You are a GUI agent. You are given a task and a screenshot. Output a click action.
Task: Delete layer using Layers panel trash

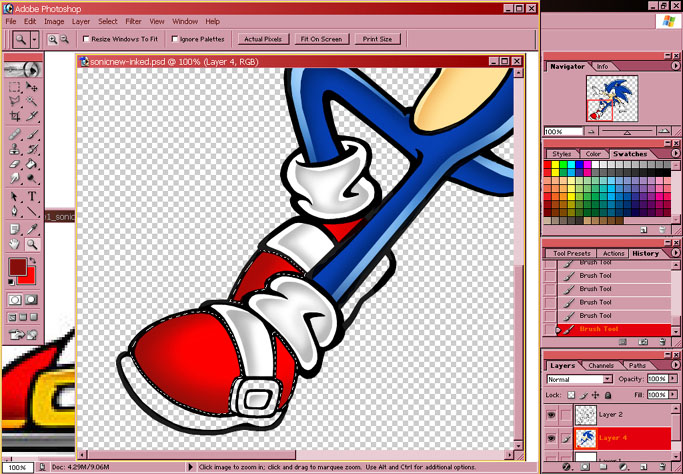[662, 467]
